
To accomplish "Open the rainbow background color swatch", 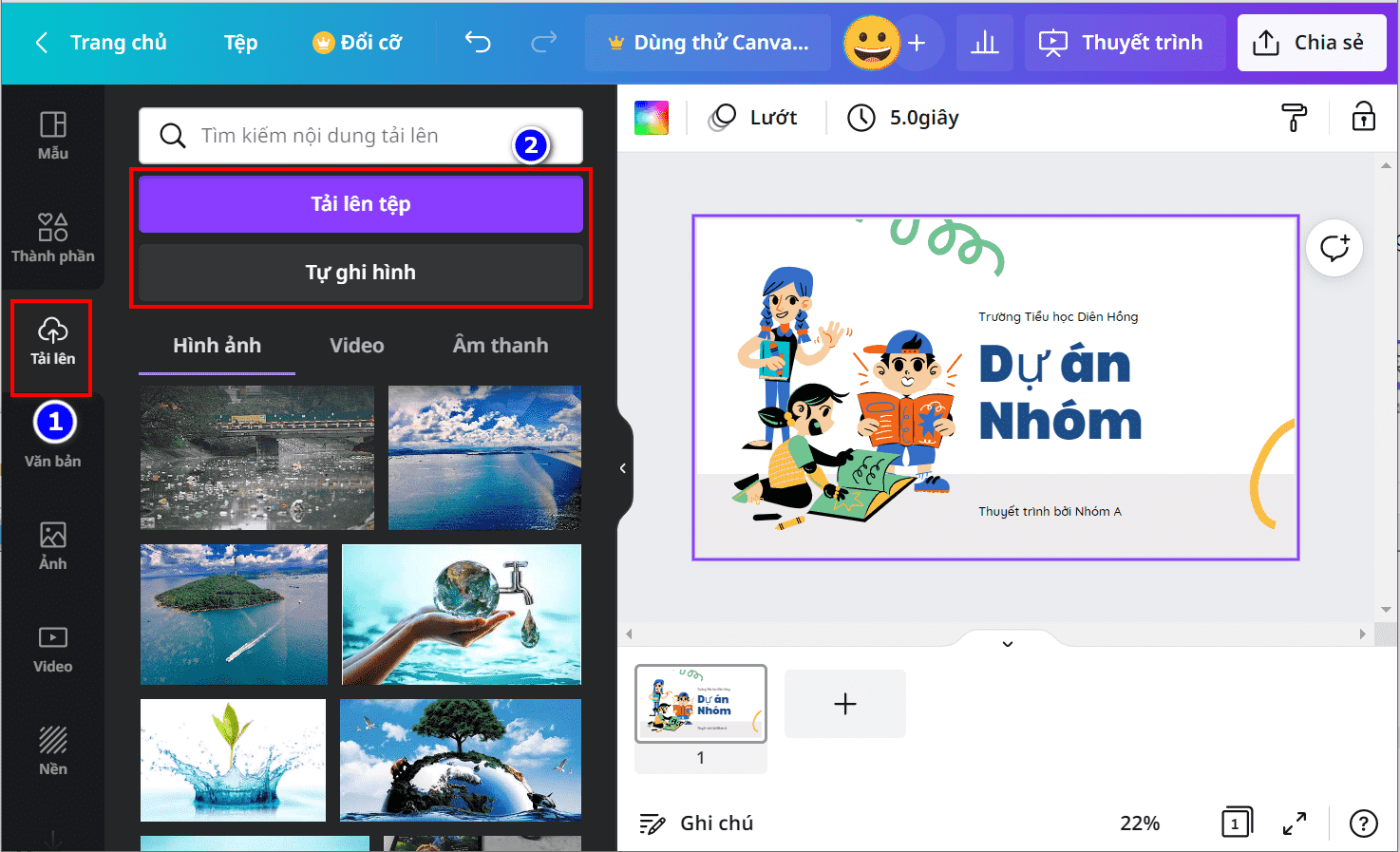I will click(x=652, y=118).
